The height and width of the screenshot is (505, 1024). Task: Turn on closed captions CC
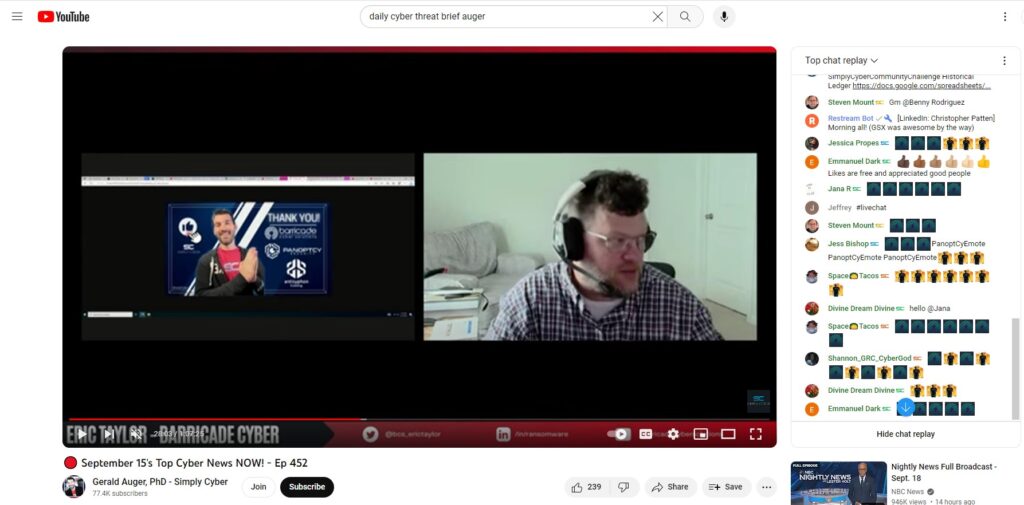tap(645, 434)
